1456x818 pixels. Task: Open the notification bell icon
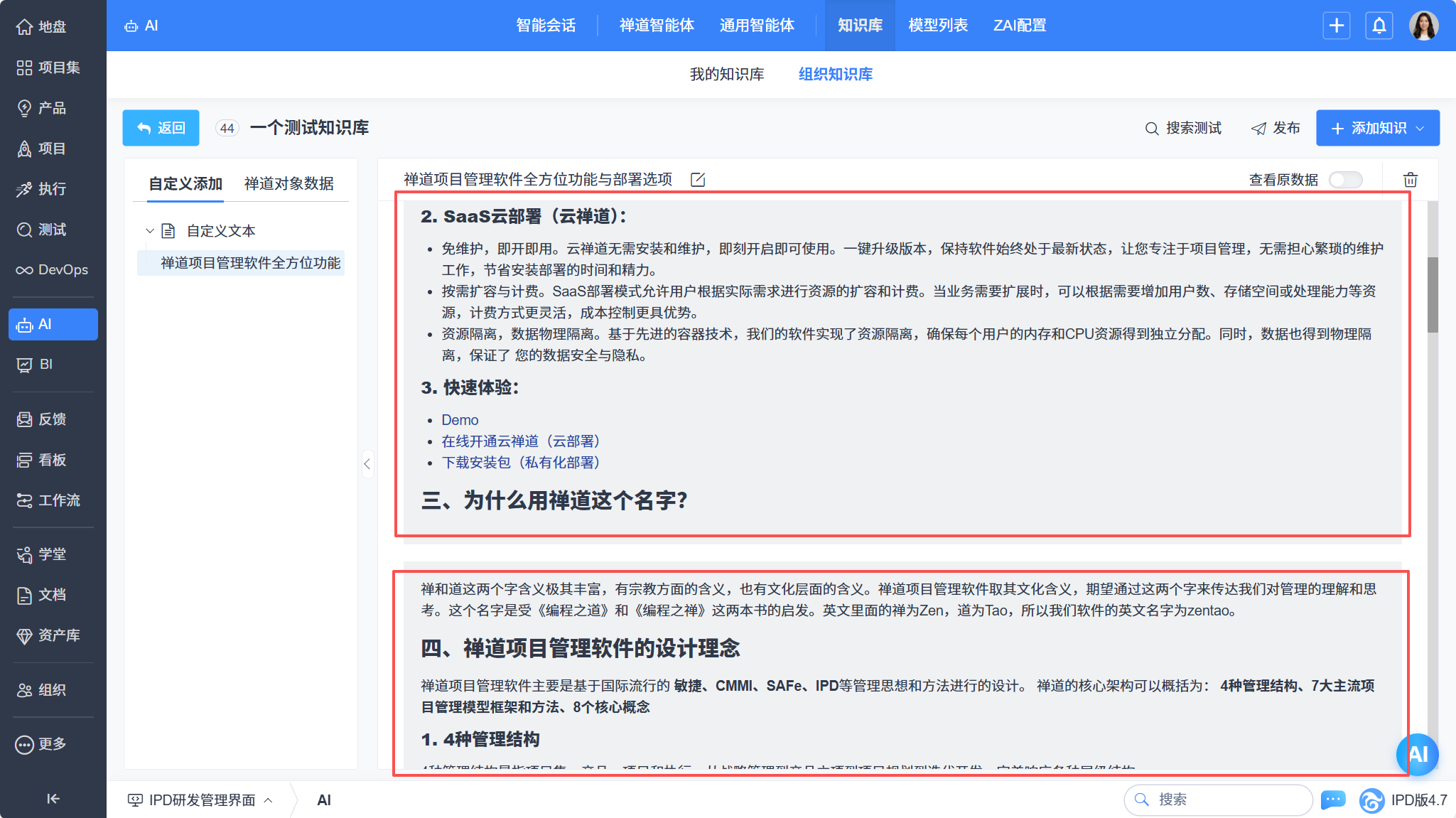point(1379,26)
